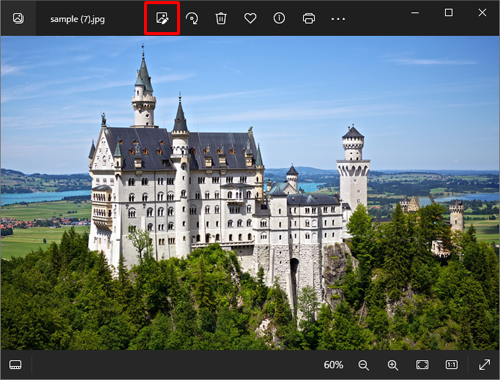The image size is (500, 380).
Task: Show file info with the info icon
Action: point(279,18)
